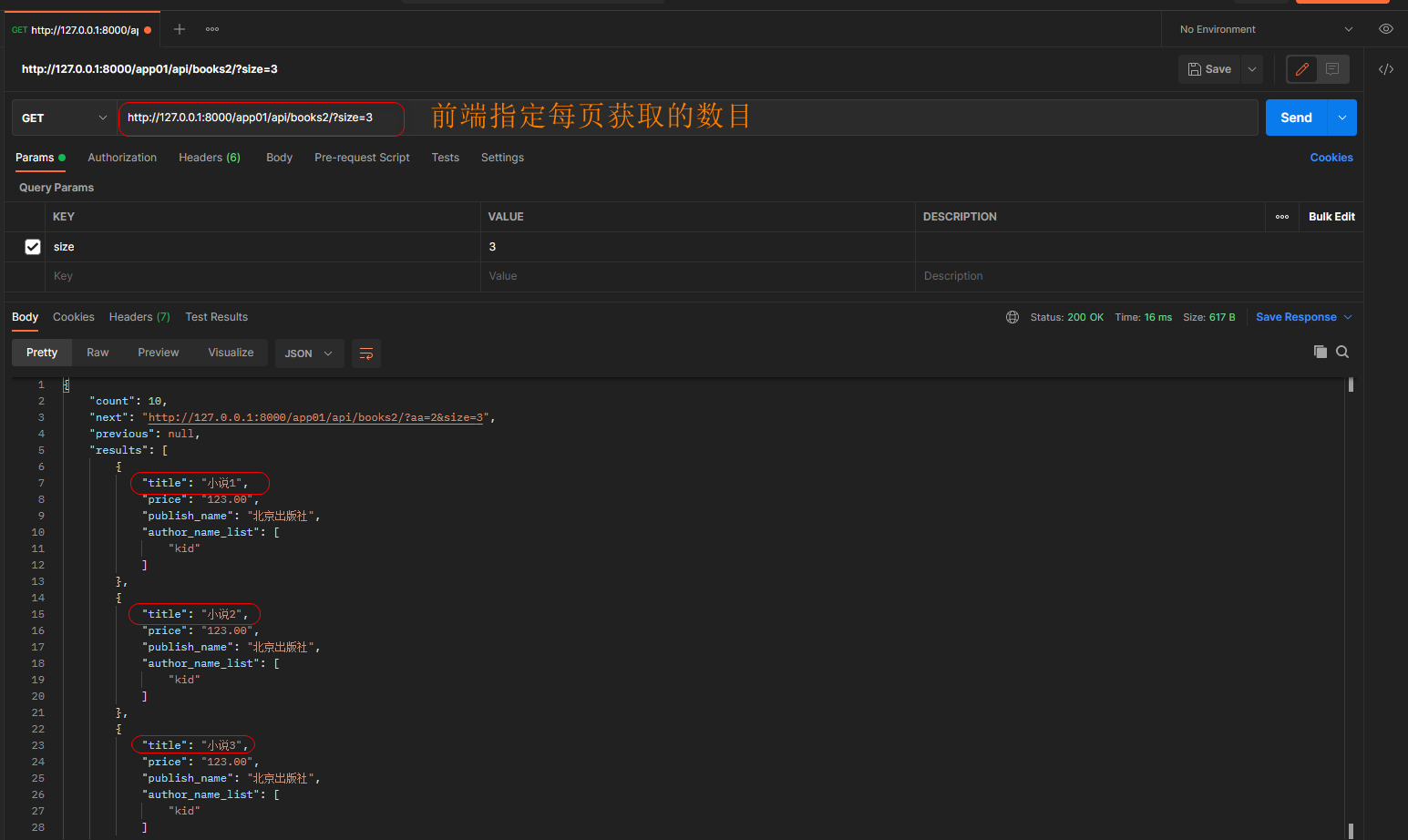
Task: Select the response Body tab
Action: click(x=25, y=317)
